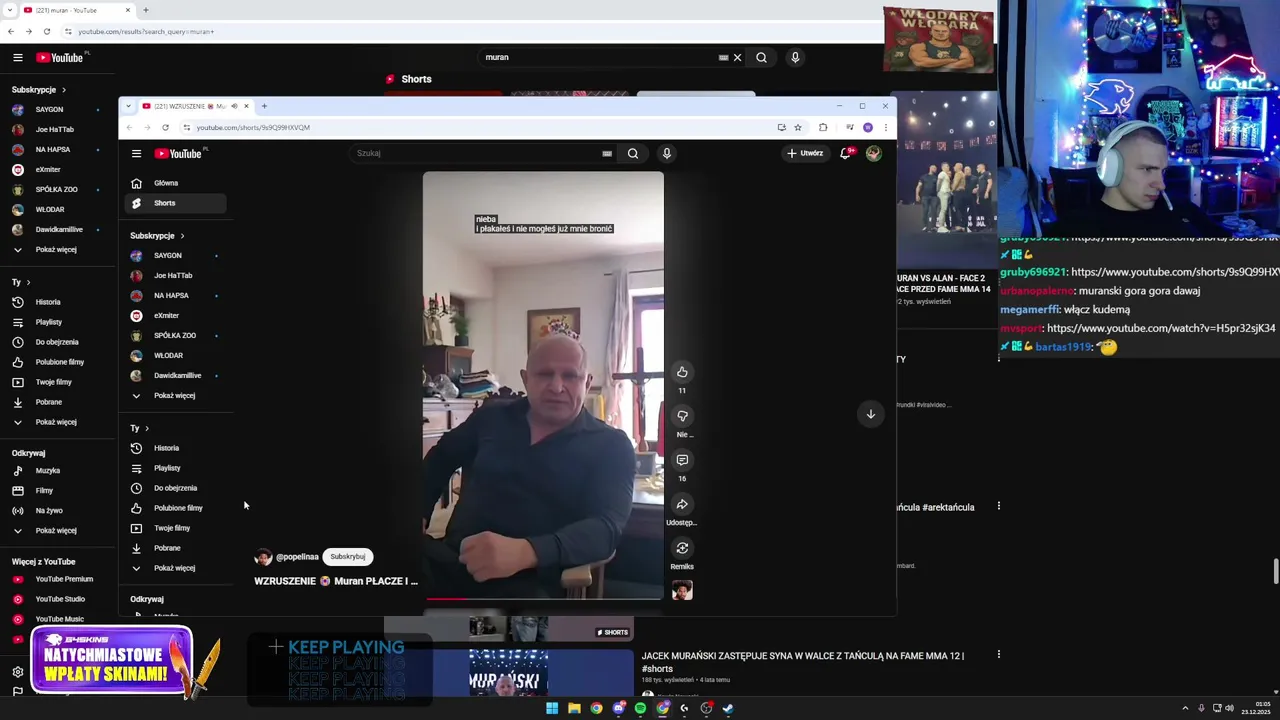
Task: Reload the shorts page in front window
Action: coord(165,127)
